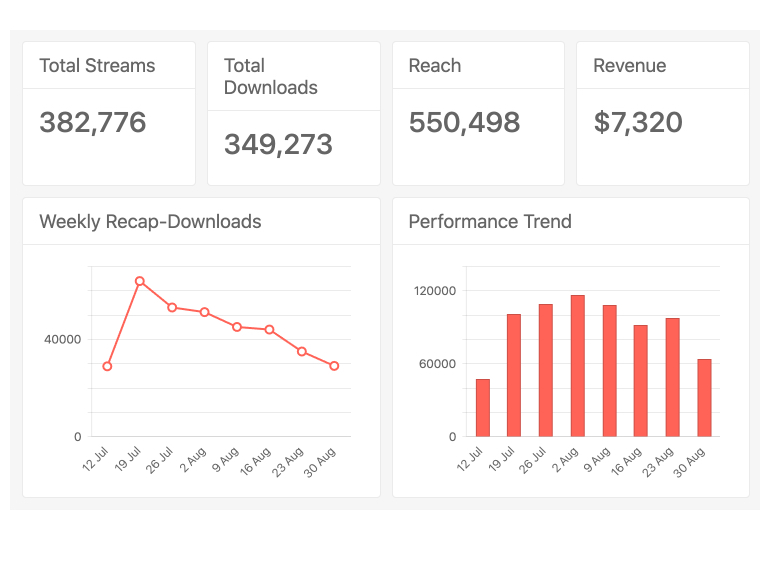This screenshot has height=570, width=770.
Task: Click the 30 Aug point on line chart
Action: [334, 366]
